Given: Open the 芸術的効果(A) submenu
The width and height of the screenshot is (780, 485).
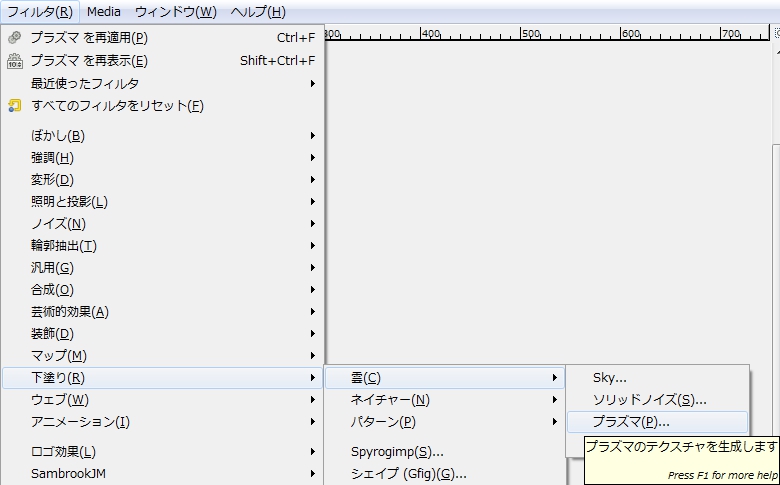Looking at the screenshot, I should [163, 311].
